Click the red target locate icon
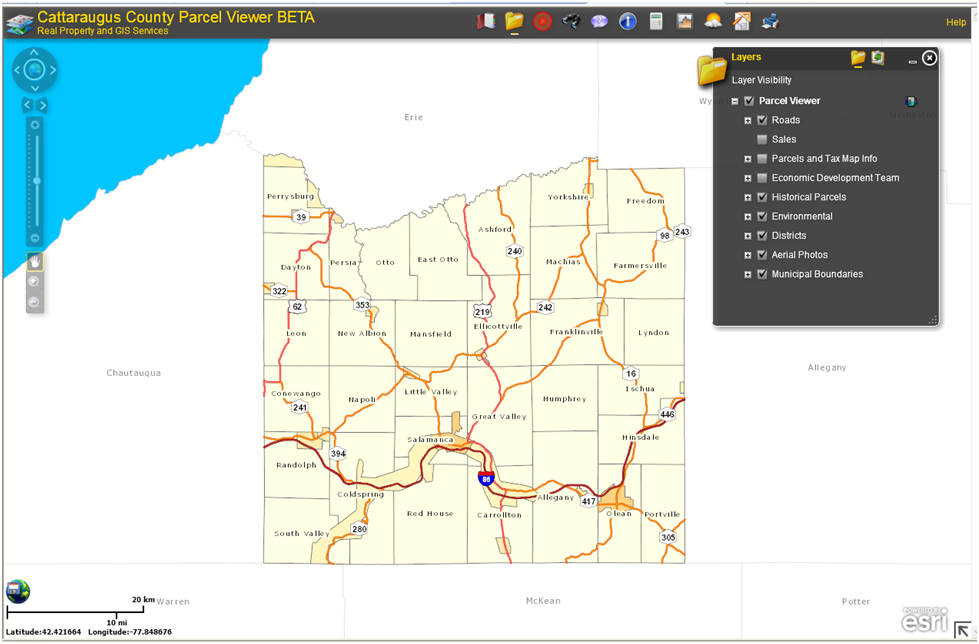This screenshot has height=644, width=979. tap(543, 22)
